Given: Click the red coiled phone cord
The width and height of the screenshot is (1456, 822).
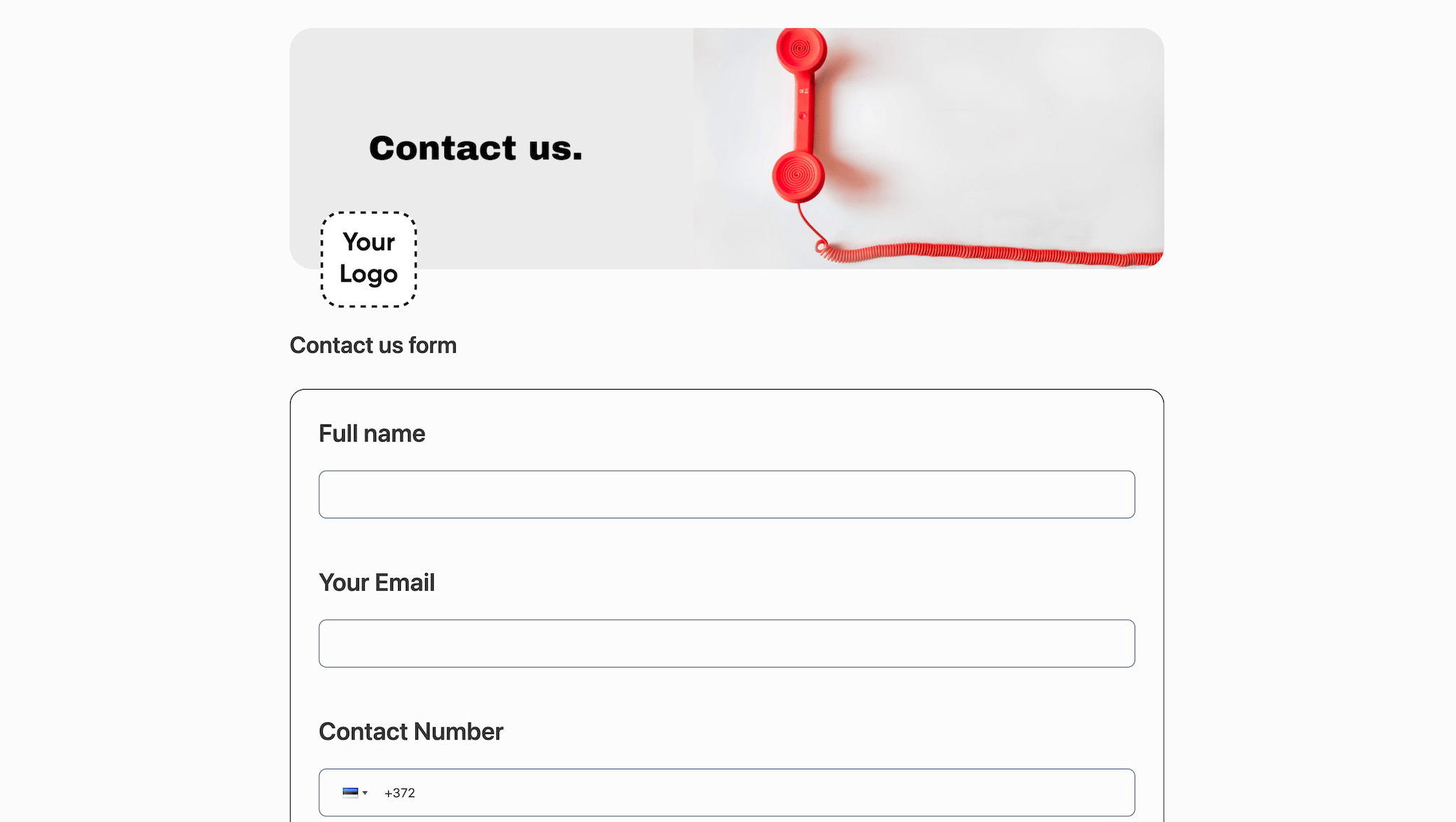Looking at the screenshot, I should 995,253.
